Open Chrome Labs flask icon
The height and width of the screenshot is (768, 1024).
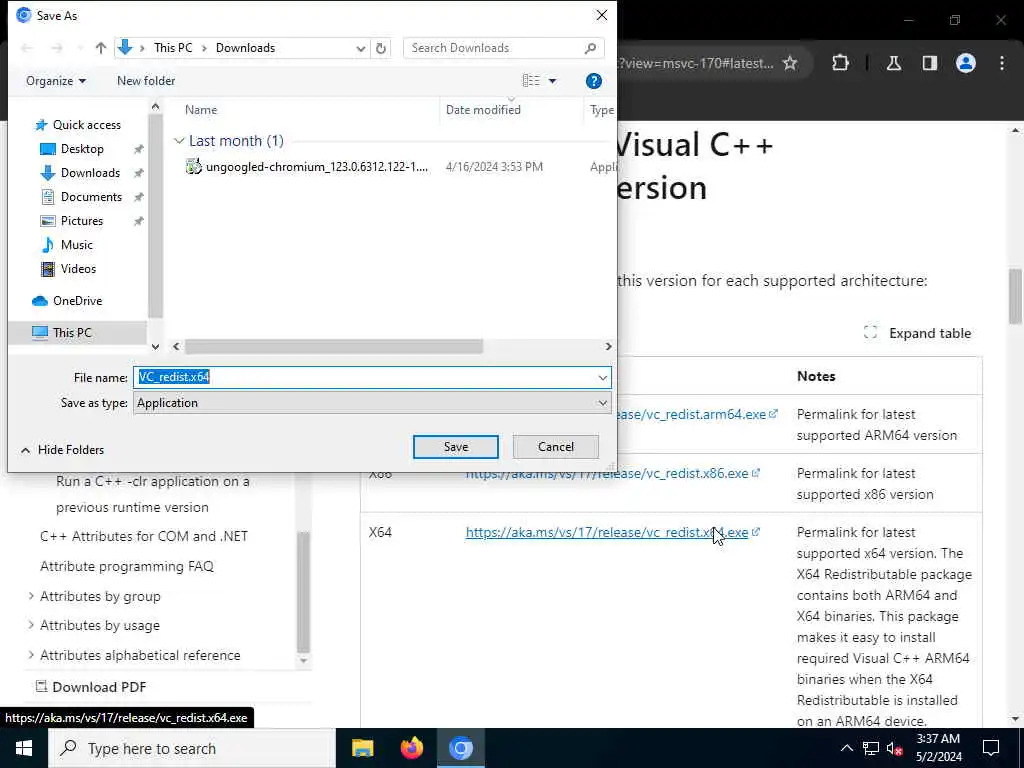pos(894,63)
